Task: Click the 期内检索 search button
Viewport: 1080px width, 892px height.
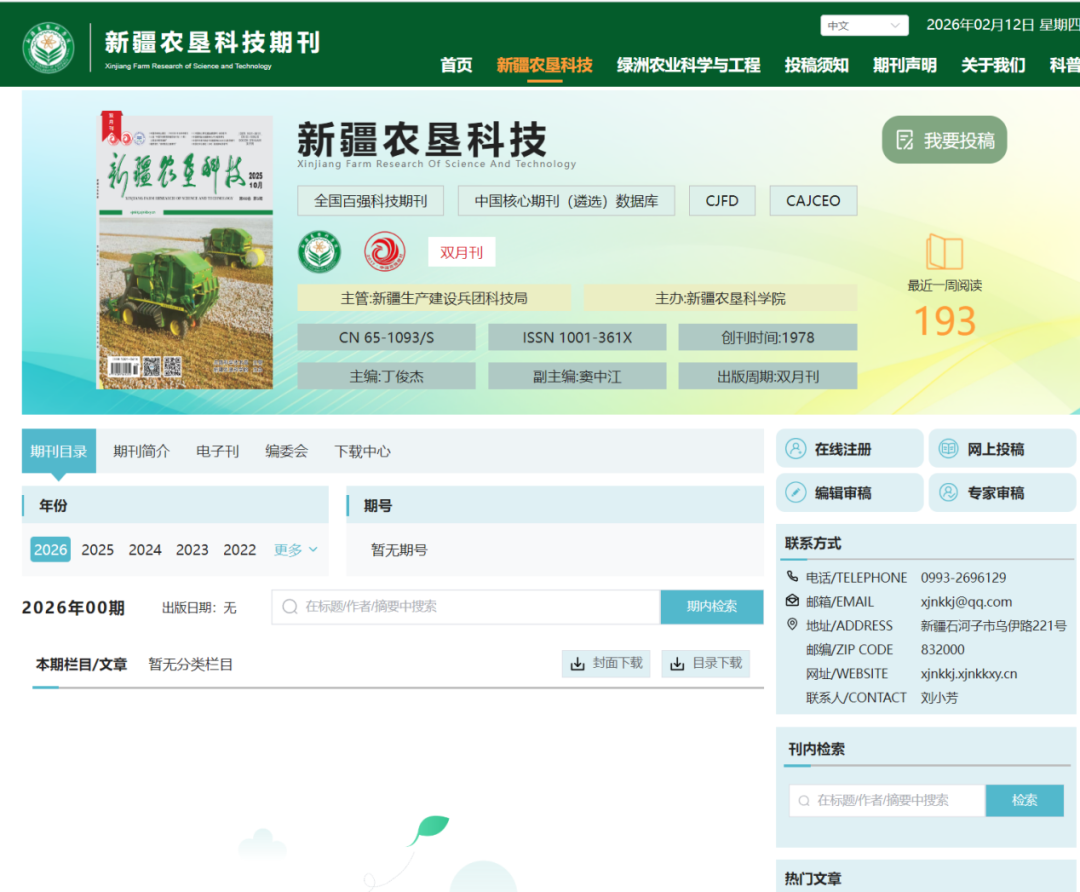Action: 711,607
